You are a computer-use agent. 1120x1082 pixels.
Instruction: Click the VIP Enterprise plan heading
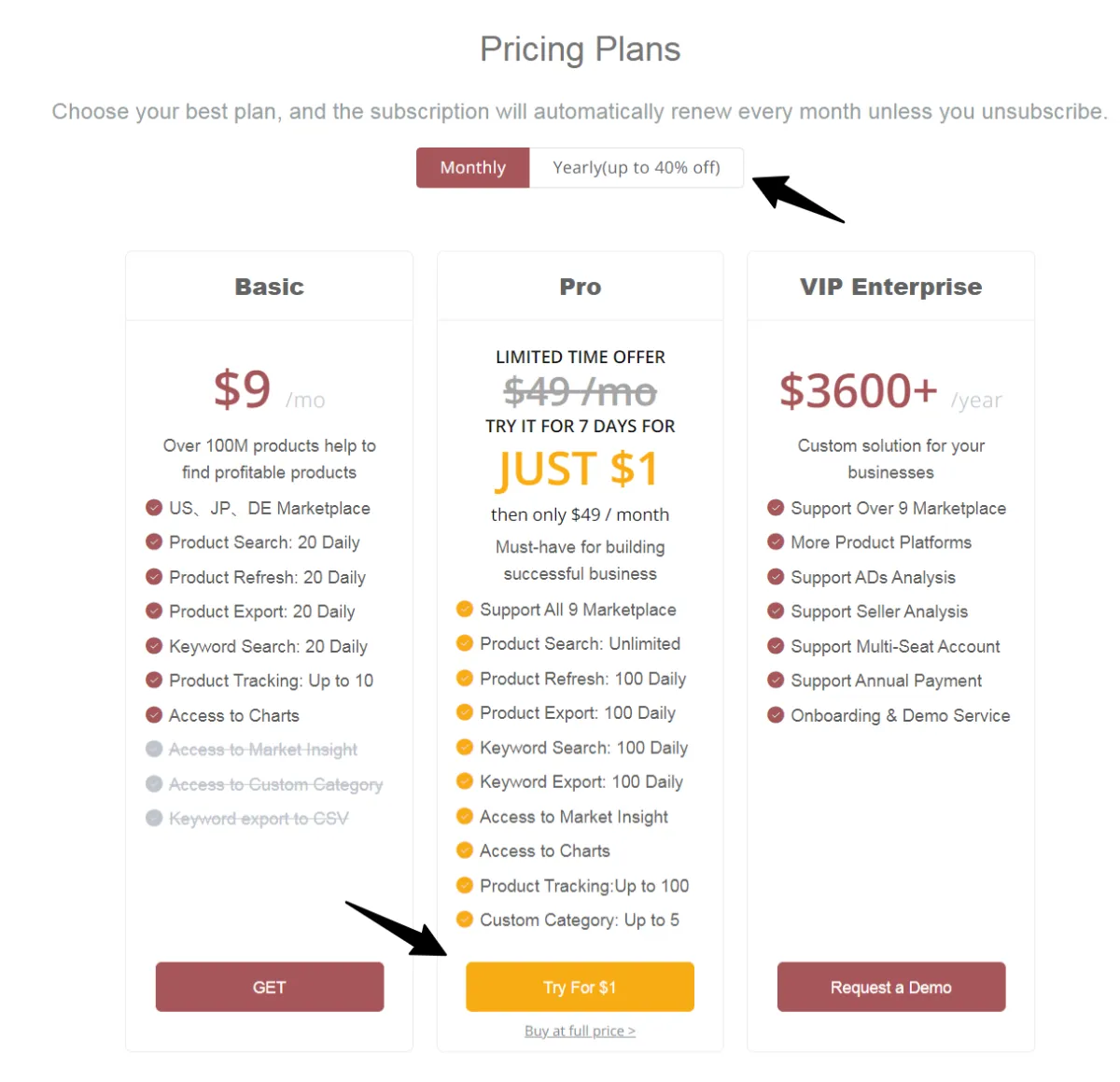tap(890, 287)
